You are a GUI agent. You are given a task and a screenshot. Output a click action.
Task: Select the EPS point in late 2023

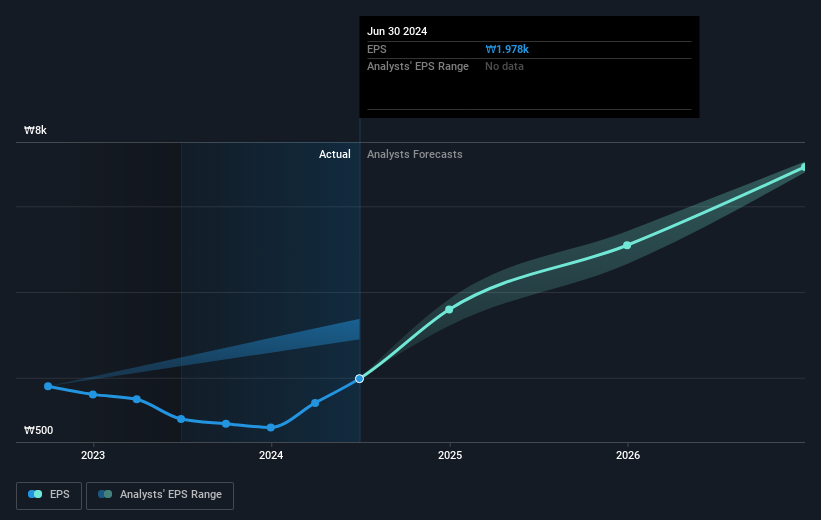[x=226, y=424]
